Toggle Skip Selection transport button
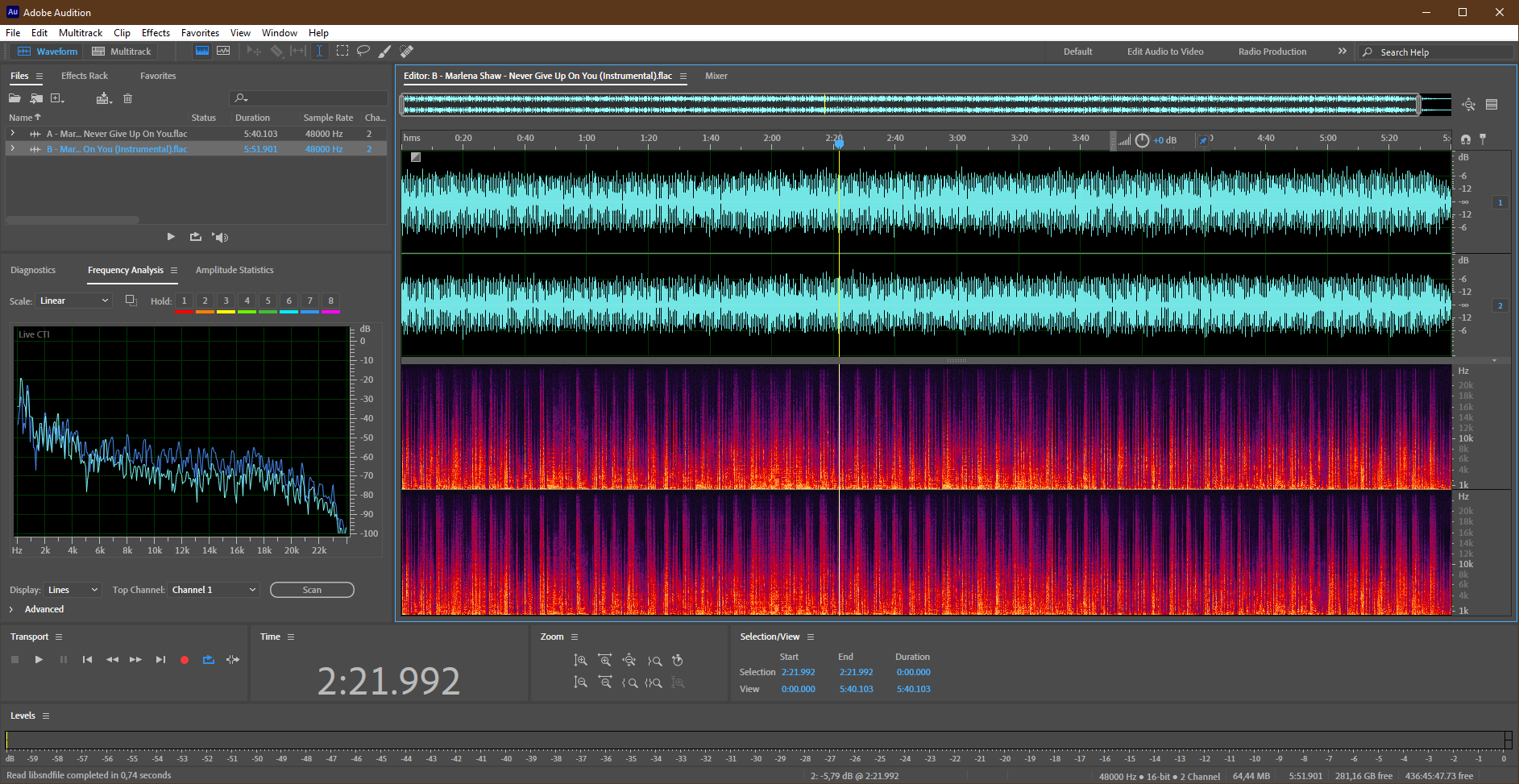The width and height of the screenshot is (1519, 784). (x=233, y=660)
